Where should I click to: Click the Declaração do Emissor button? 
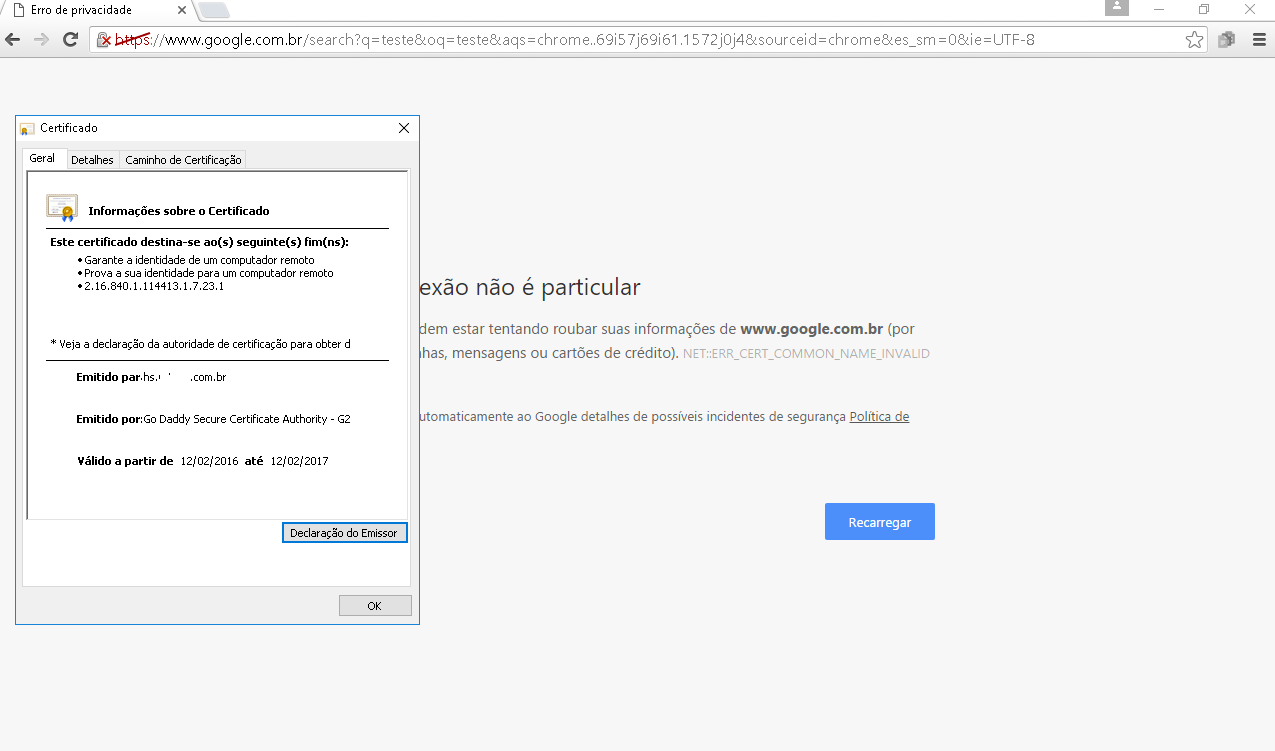coord(344,533)
